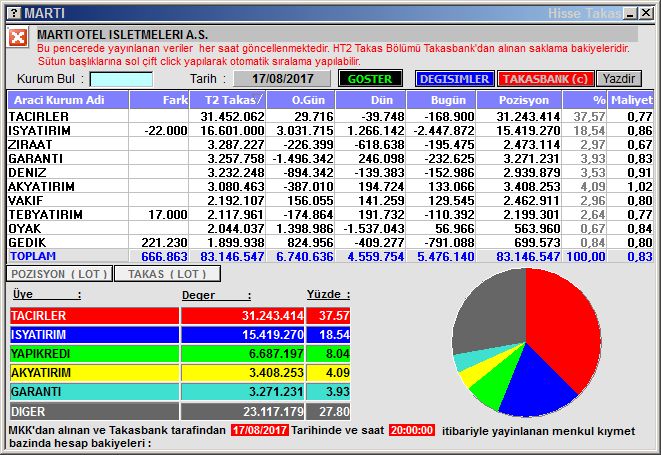Sort by Dün column header

pos(371,100)
